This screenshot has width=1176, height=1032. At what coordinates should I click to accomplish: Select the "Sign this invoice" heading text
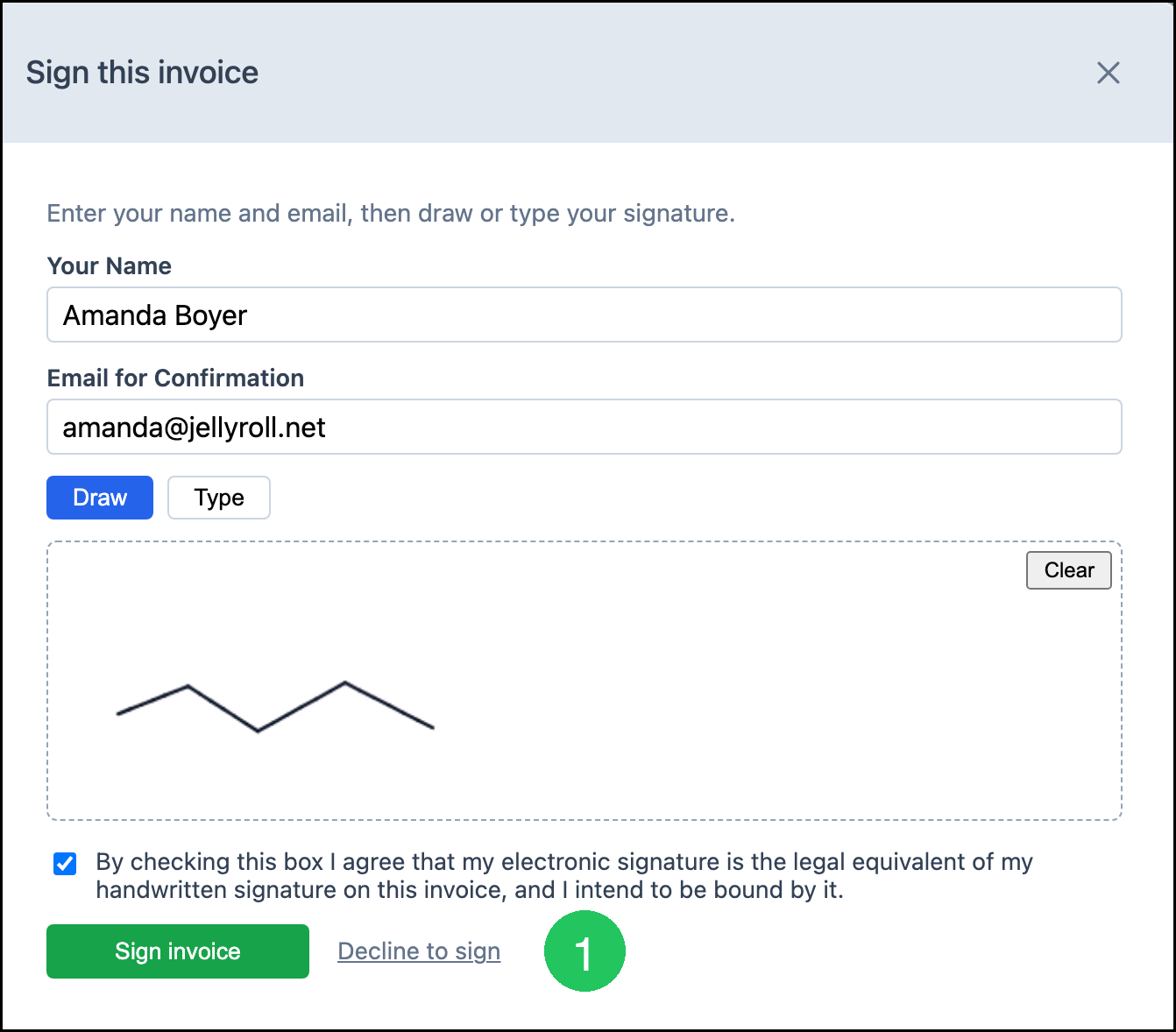[x=143, y=73]
